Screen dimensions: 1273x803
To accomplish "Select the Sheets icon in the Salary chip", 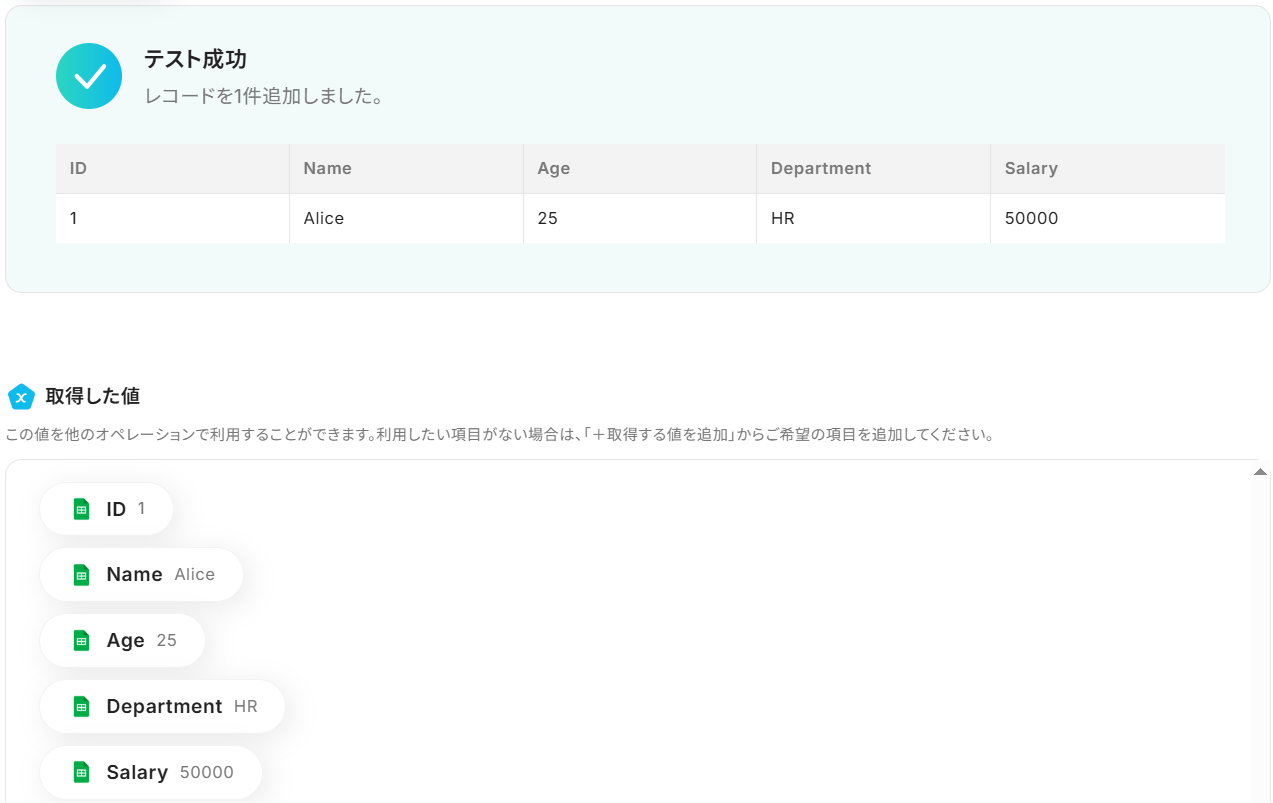I will coord(82,773).
